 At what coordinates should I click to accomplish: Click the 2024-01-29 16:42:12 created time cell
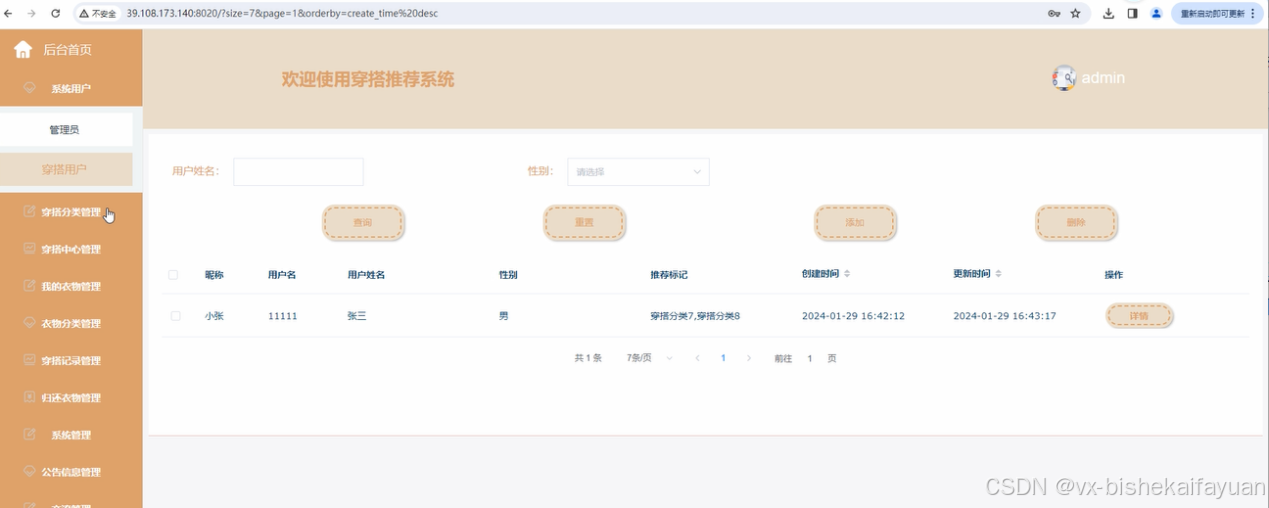tap(853, 316)
